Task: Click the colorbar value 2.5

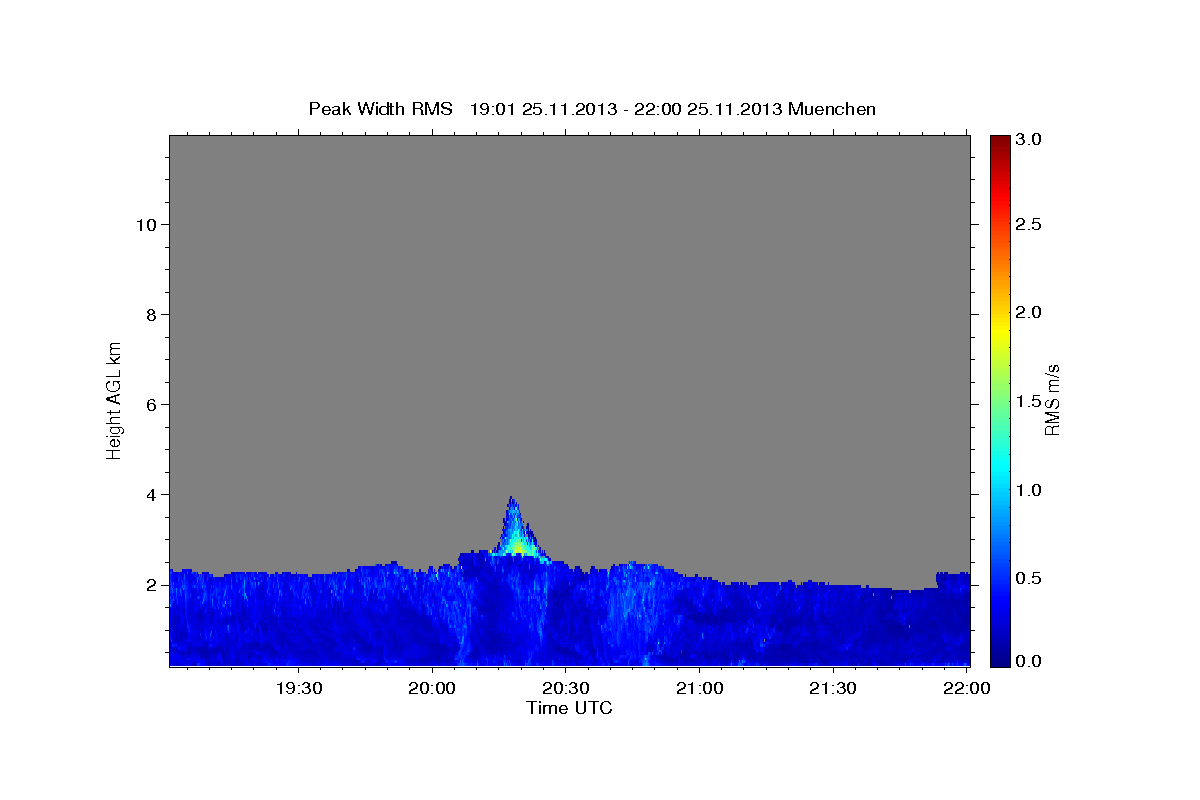Action: pyautogui.click(x=1029, y=225)
